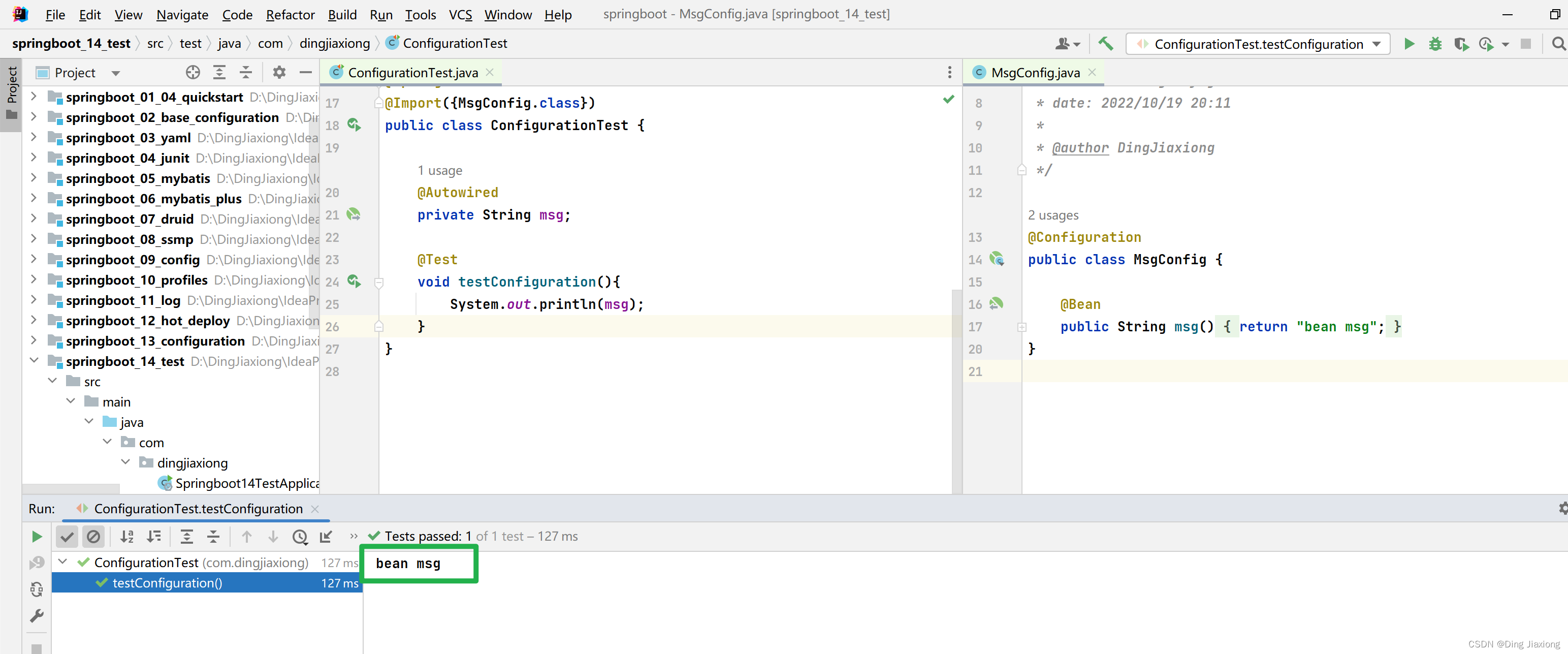Click autowired bean gutter icon line 21

pos(354,214)
